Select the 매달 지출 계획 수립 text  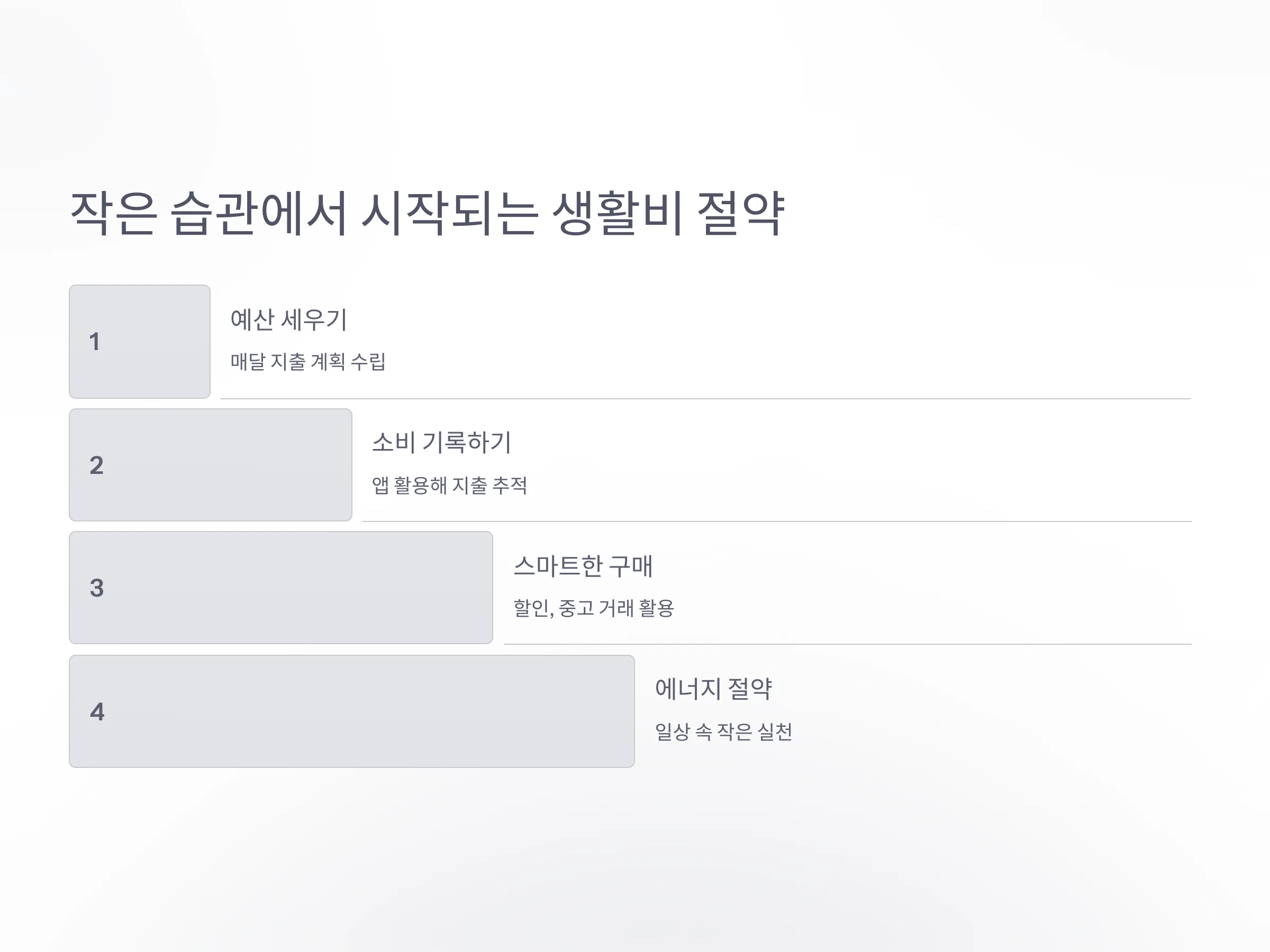308,362
